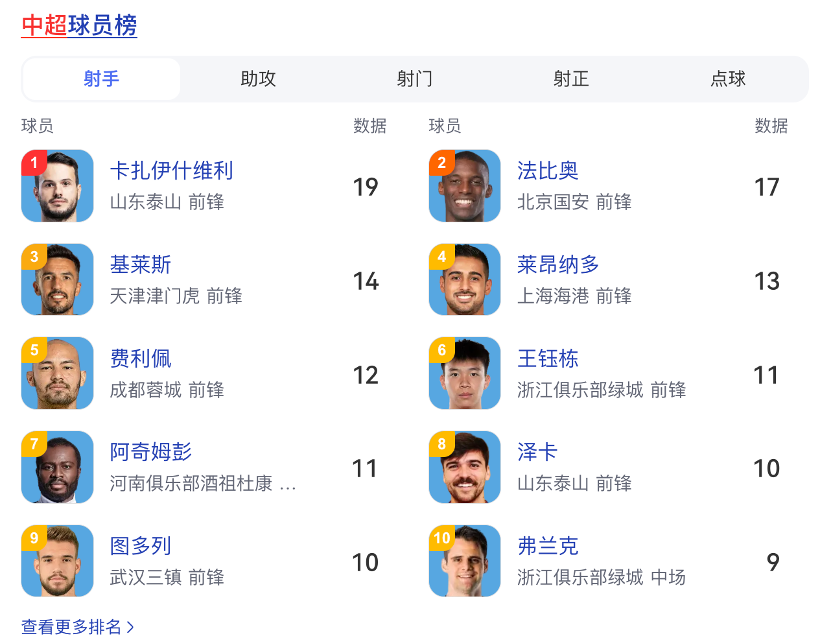
Task: Open the 中超球员榜 title link
Action: (x=79, y=25)
